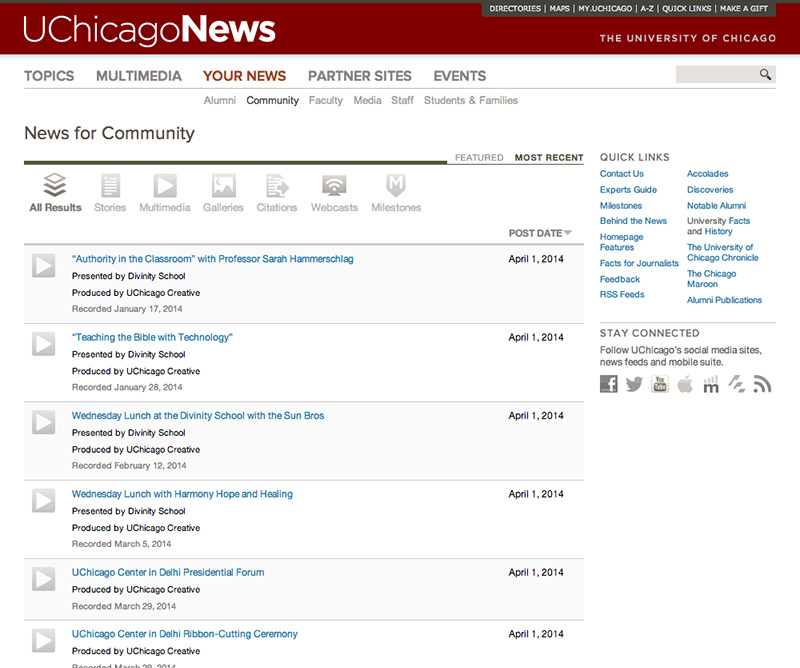Open the Maps top link
Viewport: 800px width, 668px height.
pos(560,9)
